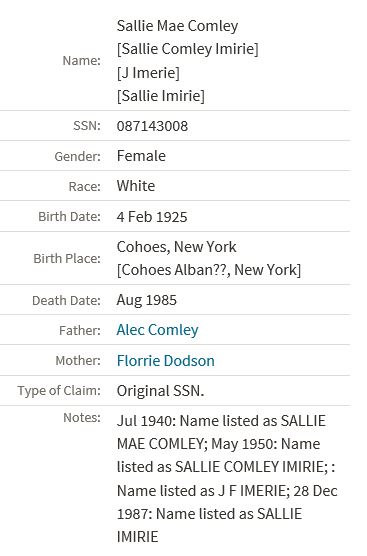
Task: Click the Original SSN claim type text
Action: click(160, 391)
